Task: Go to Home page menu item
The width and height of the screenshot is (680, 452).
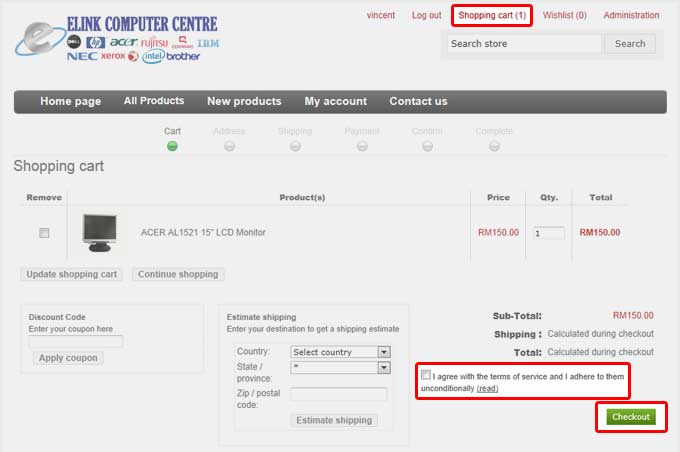Action: [71, 101]
